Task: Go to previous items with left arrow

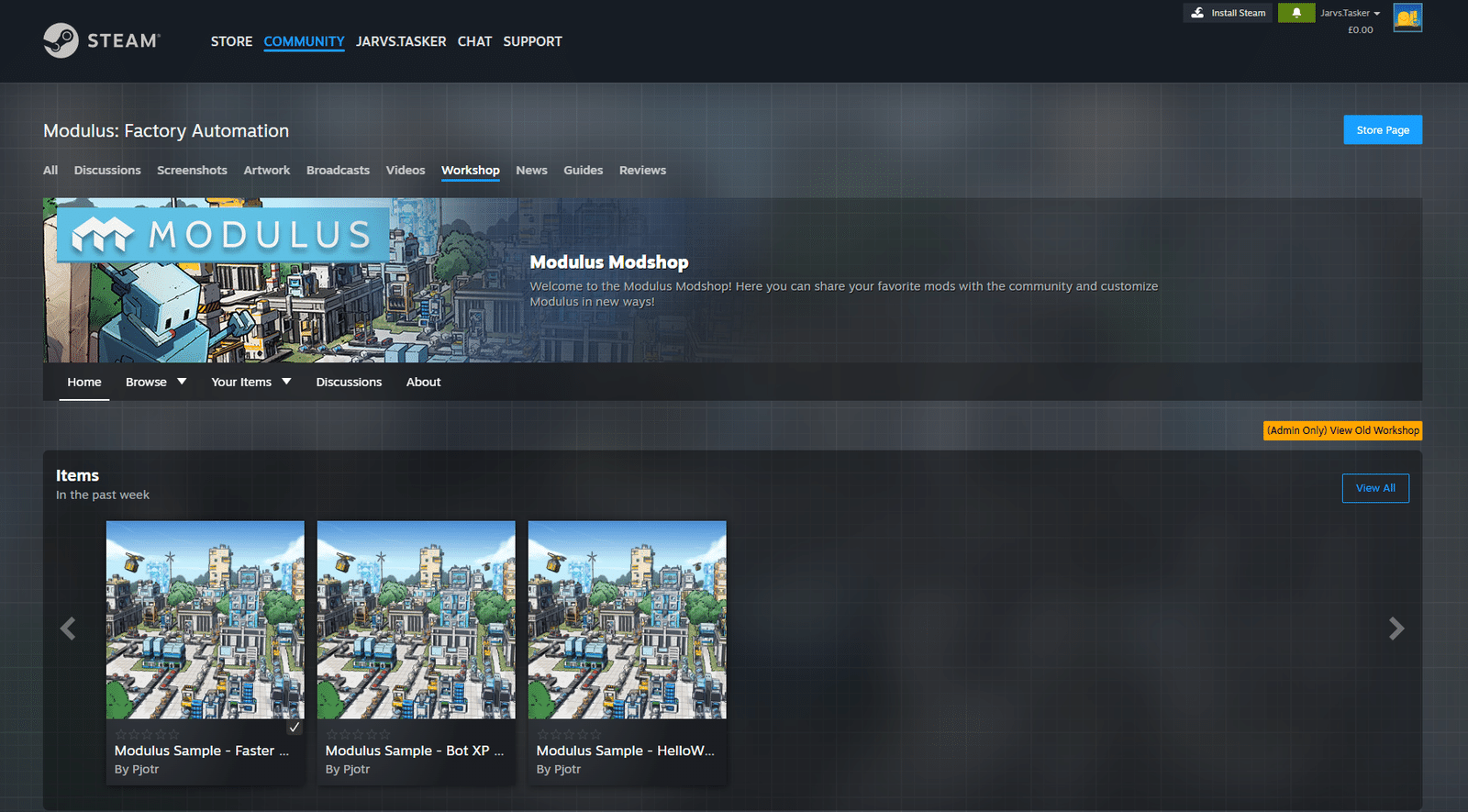Action: pos(68,628)
